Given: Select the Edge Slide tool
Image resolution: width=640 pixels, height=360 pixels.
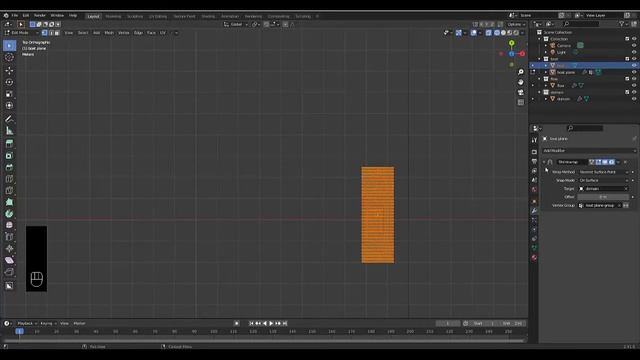Looking at the screenshot, I should click(9, 237).
